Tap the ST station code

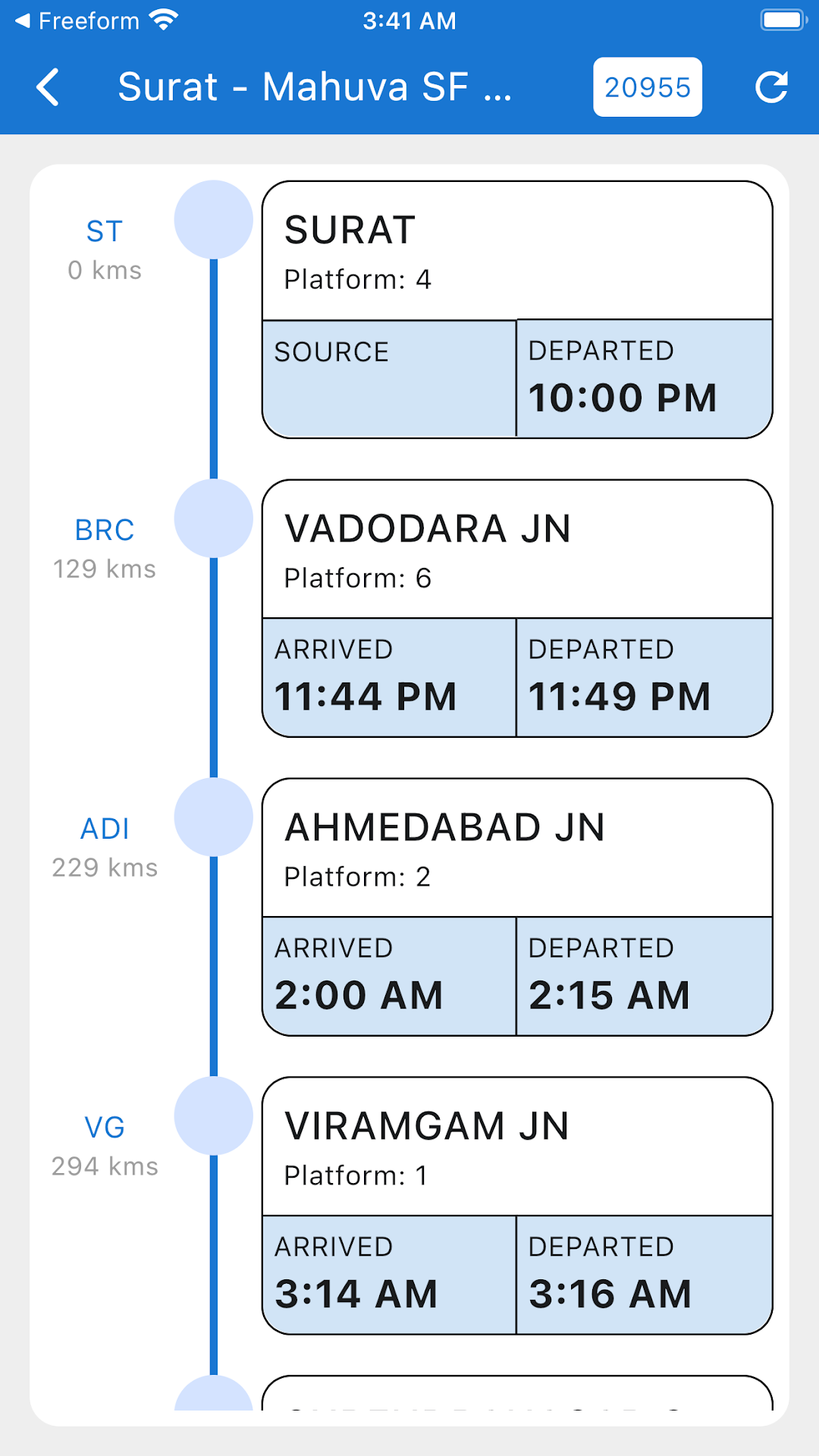click(105, 231)
